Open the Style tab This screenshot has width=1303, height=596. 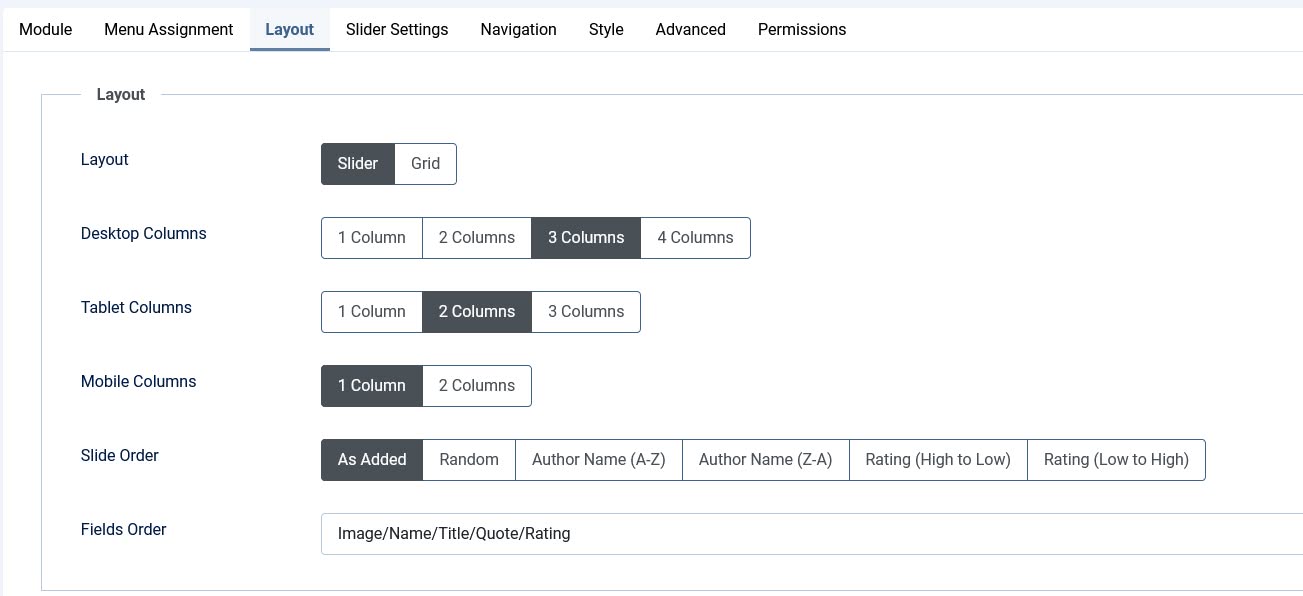(606, 29)
